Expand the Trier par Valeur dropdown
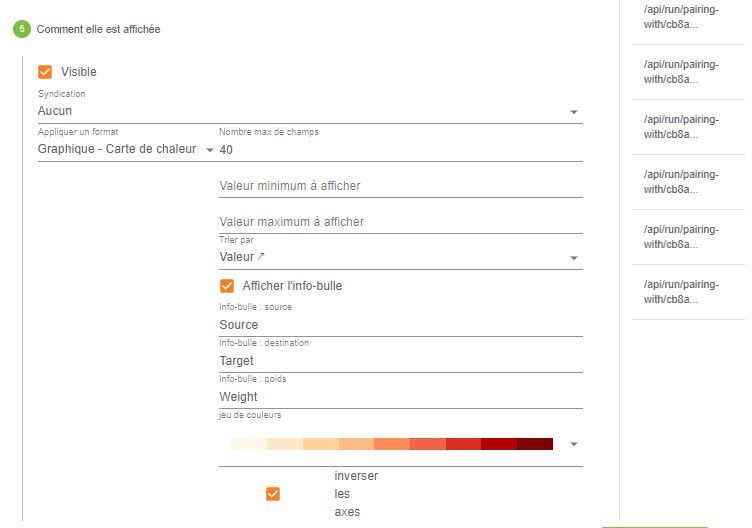The image size is (752, 528). pyautogui.click(x=400, y=257)
